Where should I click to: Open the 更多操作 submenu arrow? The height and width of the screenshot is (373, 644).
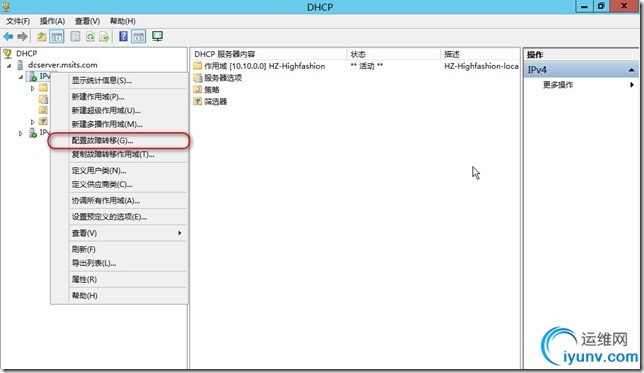point(632,85)
